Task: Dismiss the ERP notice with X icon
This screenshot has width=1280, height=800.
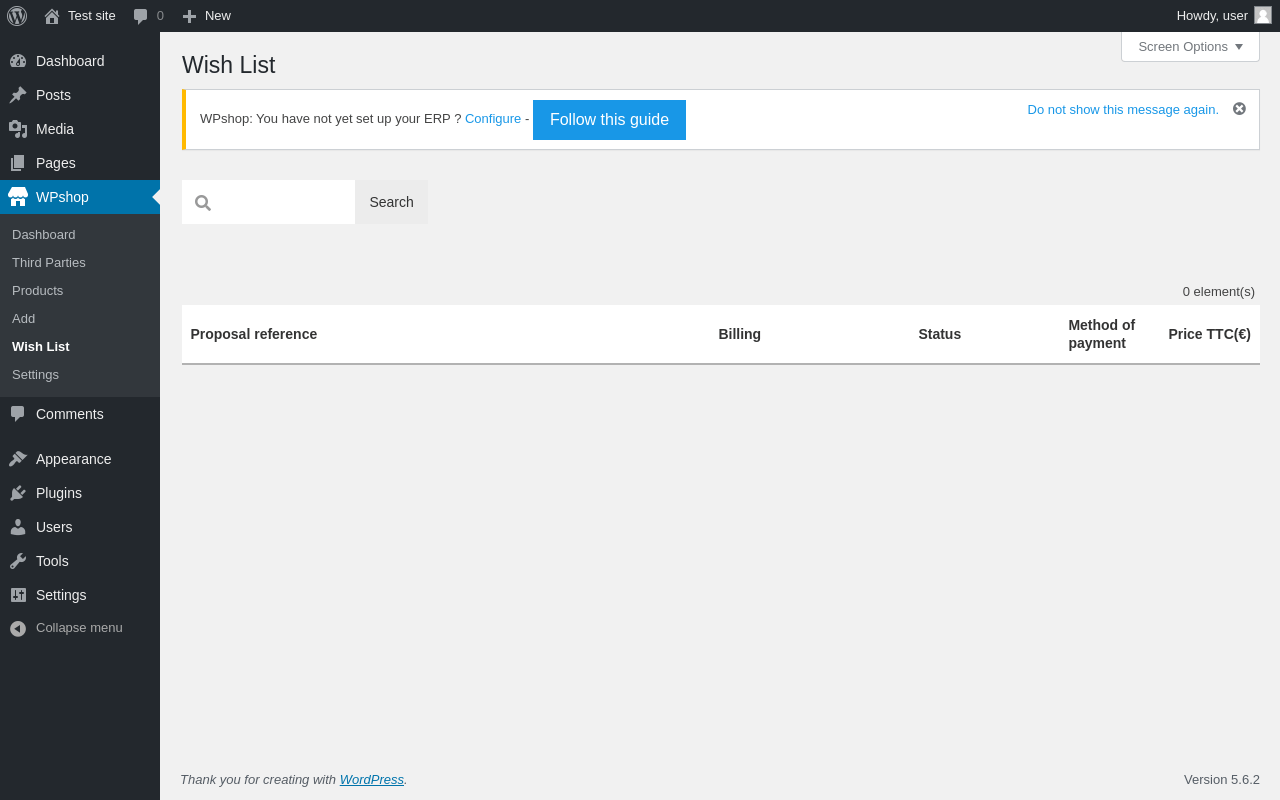Action: pyautogui.click(x=1239, y=109)
